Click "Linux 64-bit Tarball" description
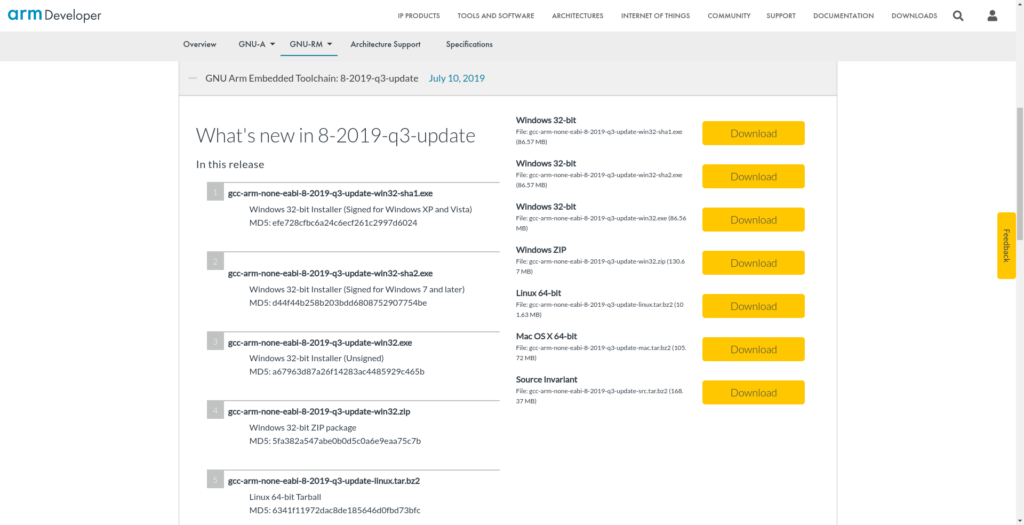1024x525 pixels. coord(285,497)
